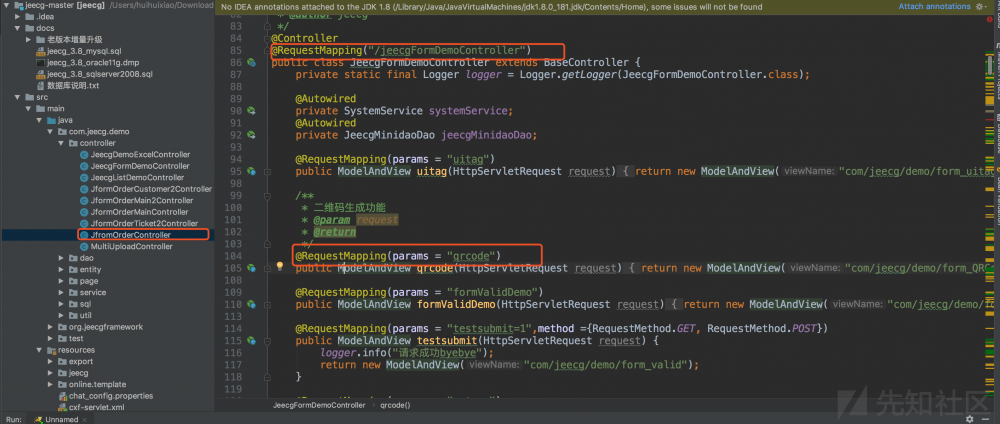Select the util package folder
Screen dimensions: 1000x424
pos(85,315)
